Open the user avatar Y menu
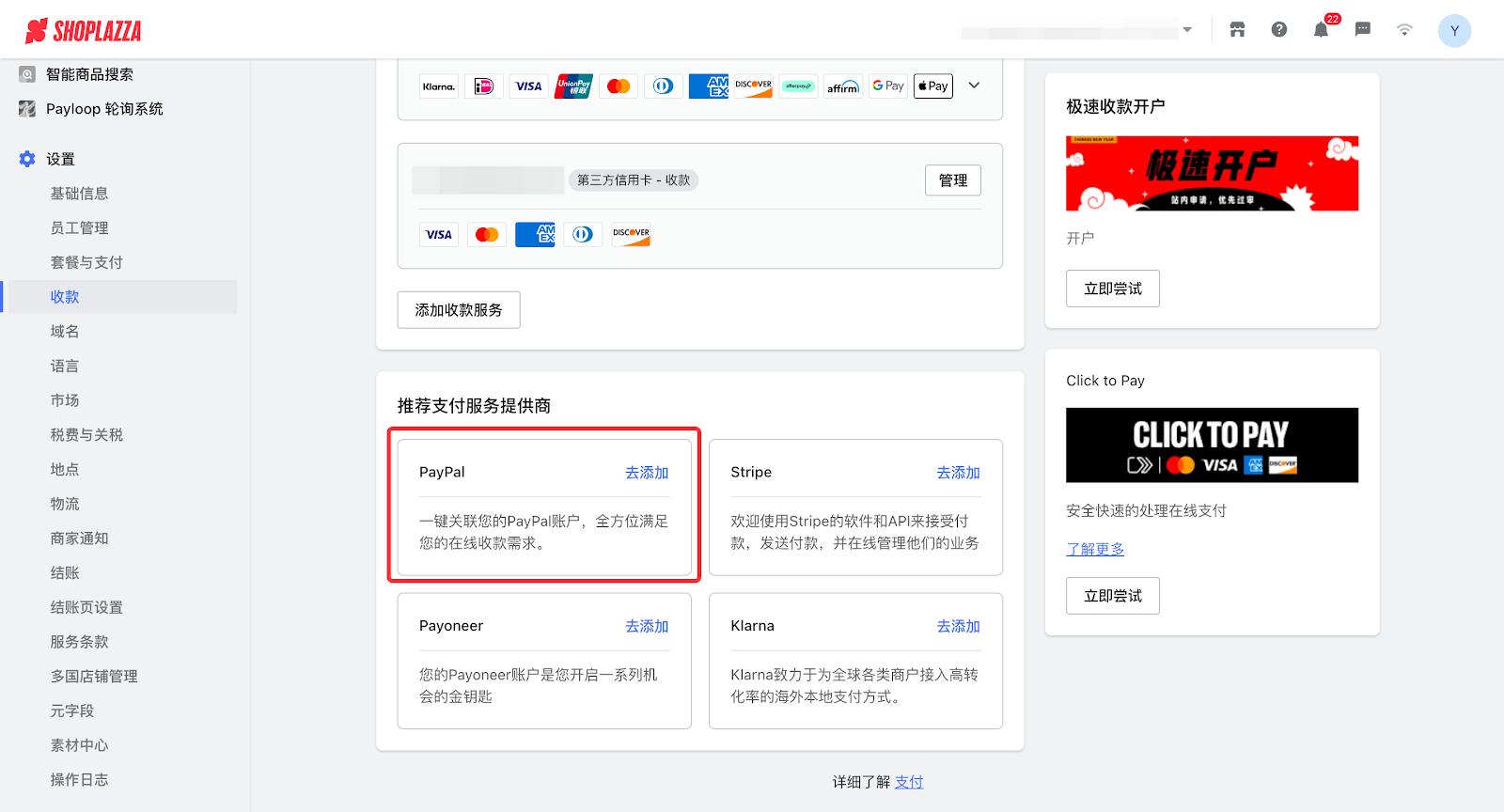The width and height of the screenshot is (1504, 812). tap(1454, 31)
